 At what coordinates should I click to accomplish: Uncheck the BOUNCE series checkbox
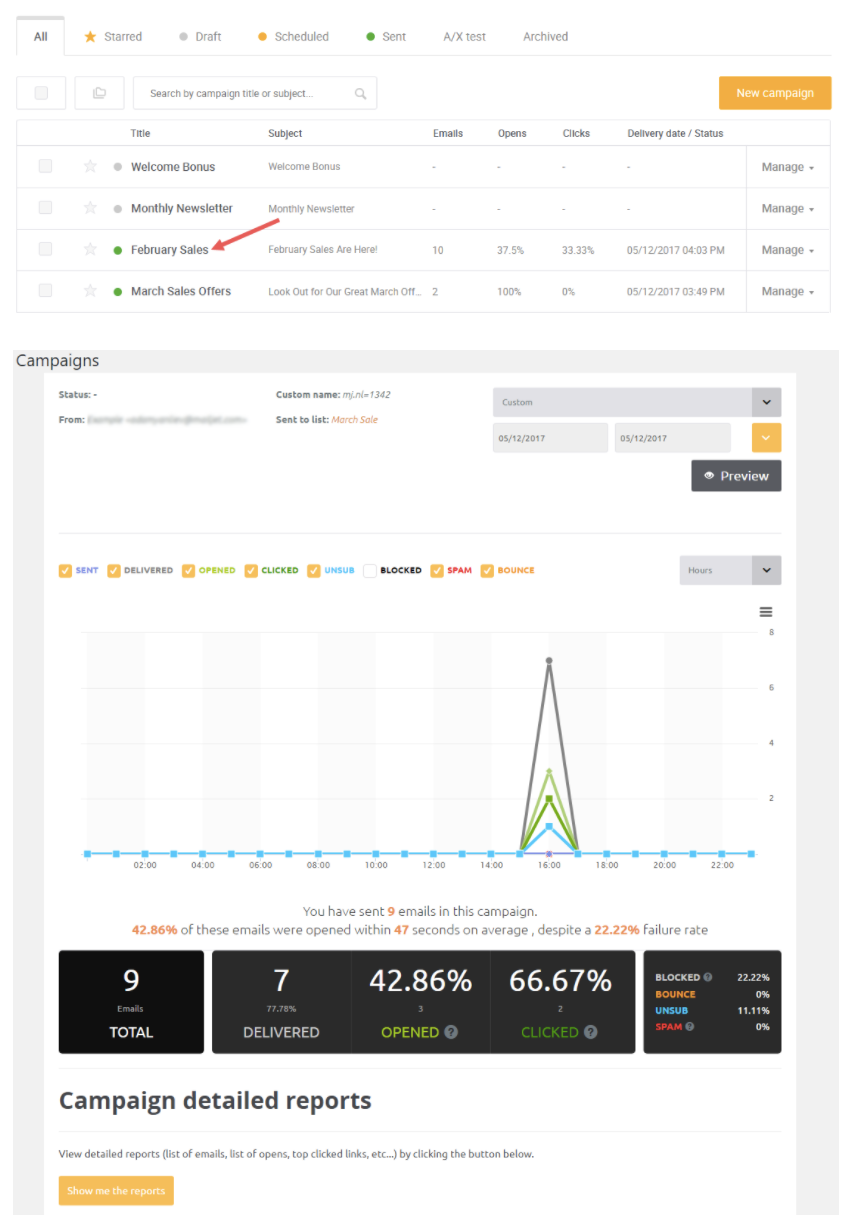[487, 571]
